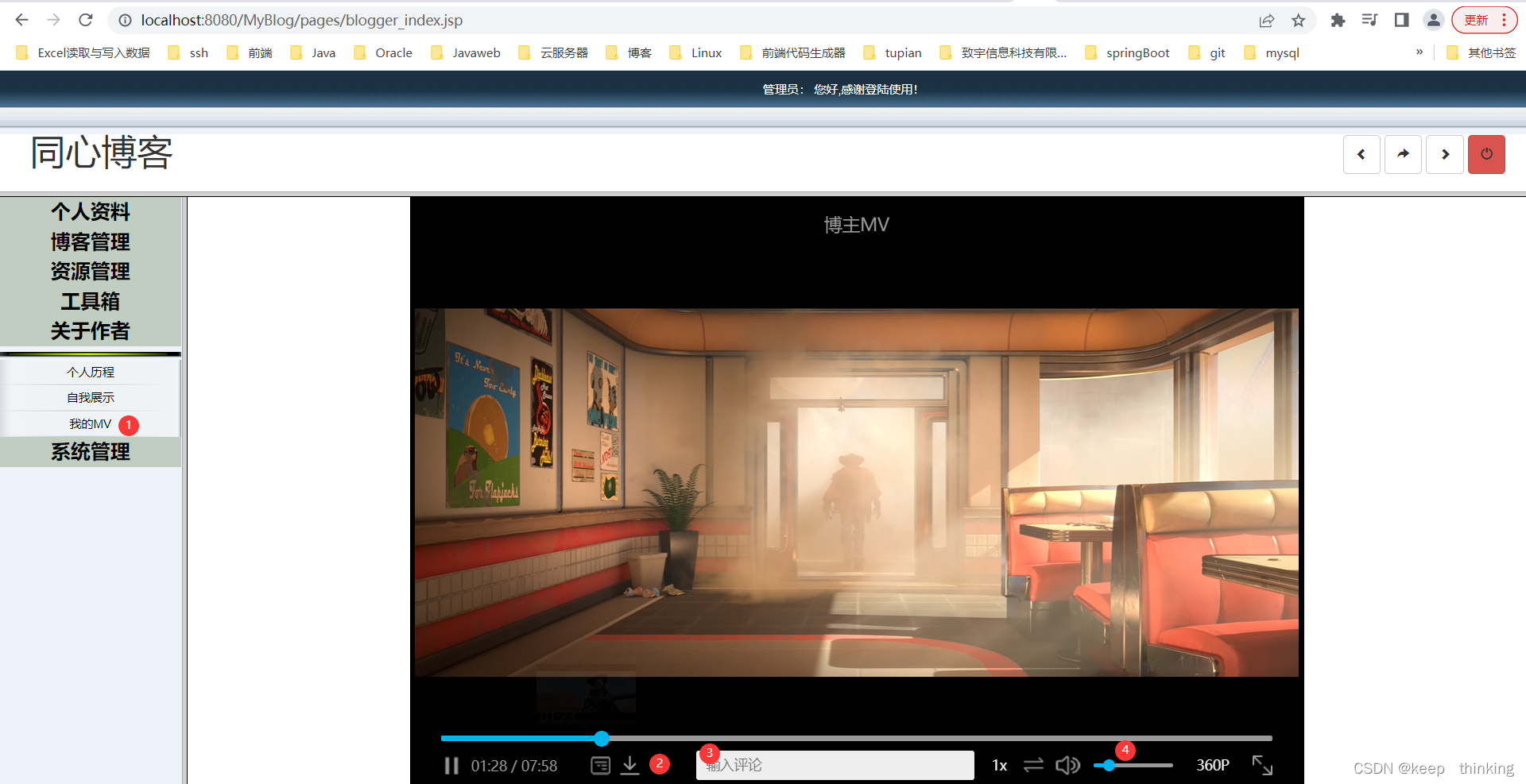Change playback speed via 1x button
The height and width of the screenshot is (784, 1526).
(x=1000, y=766)
